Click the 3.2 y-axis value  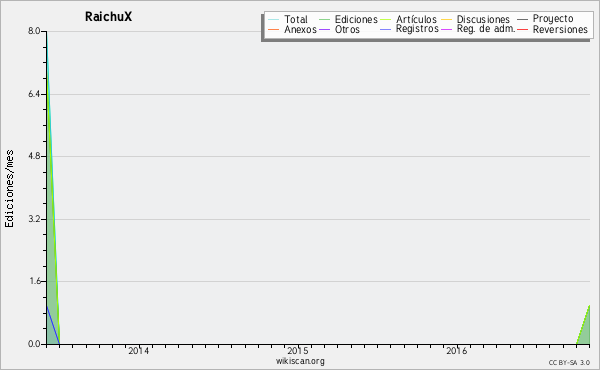34,219
